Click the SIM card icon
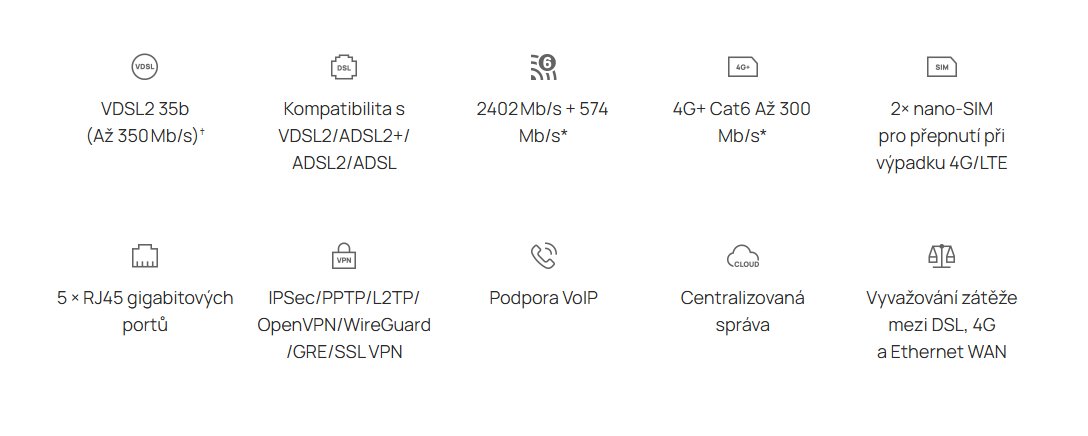1088x436 pixels. 941,67
